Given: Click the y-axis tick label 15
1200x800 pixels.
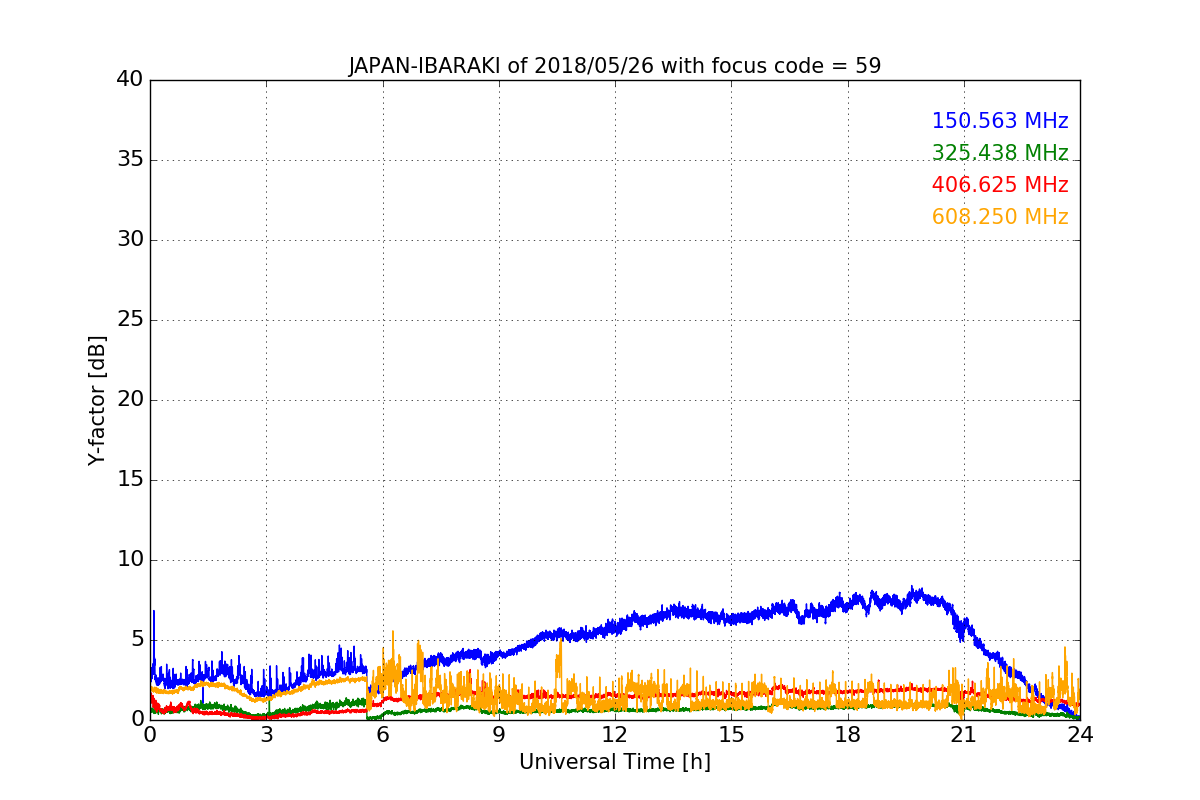Looking at the screenshot, I should (x=130, y=480).
